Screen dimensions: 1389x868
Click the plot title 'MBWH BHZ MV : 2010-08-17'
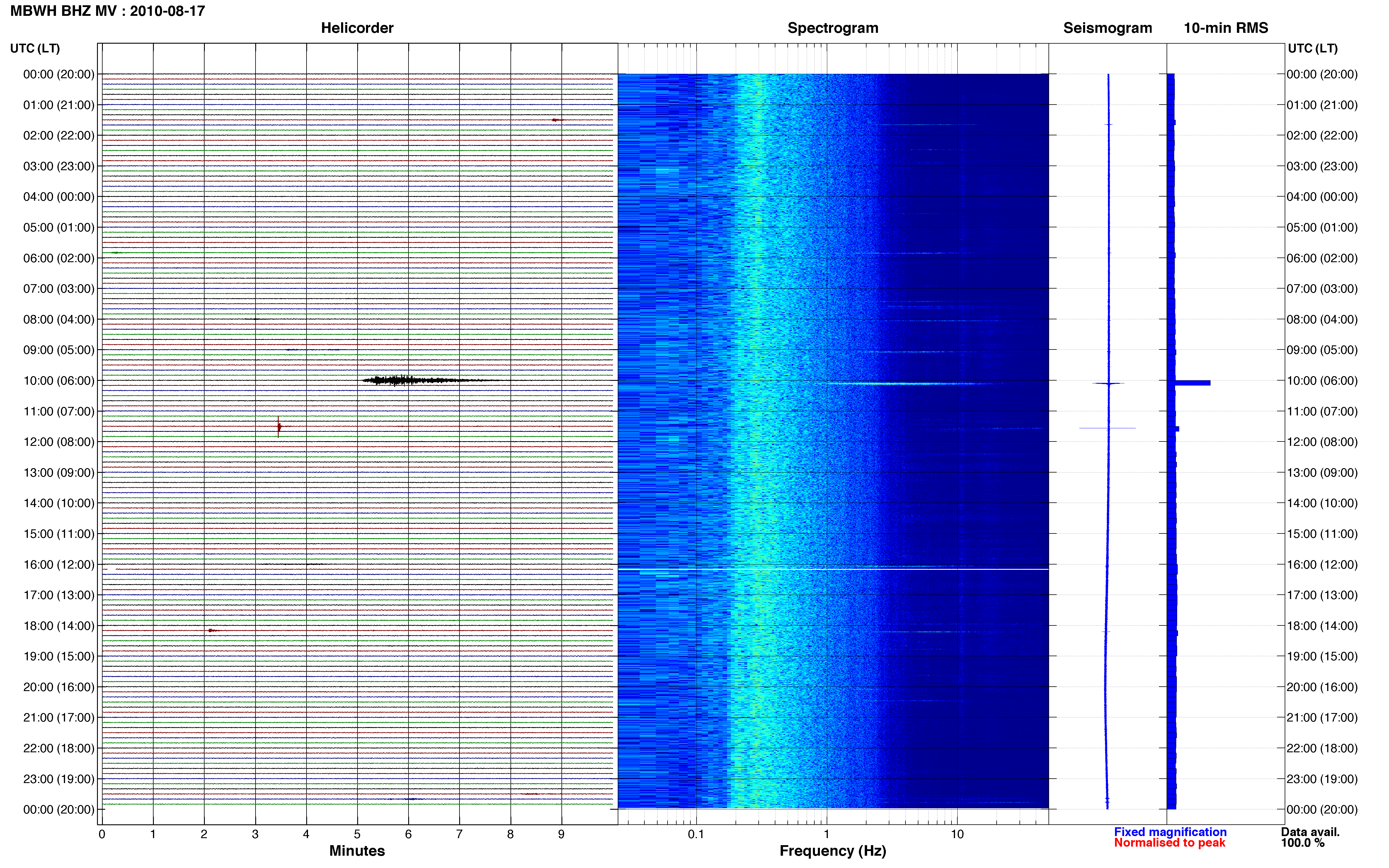[107, 11]
